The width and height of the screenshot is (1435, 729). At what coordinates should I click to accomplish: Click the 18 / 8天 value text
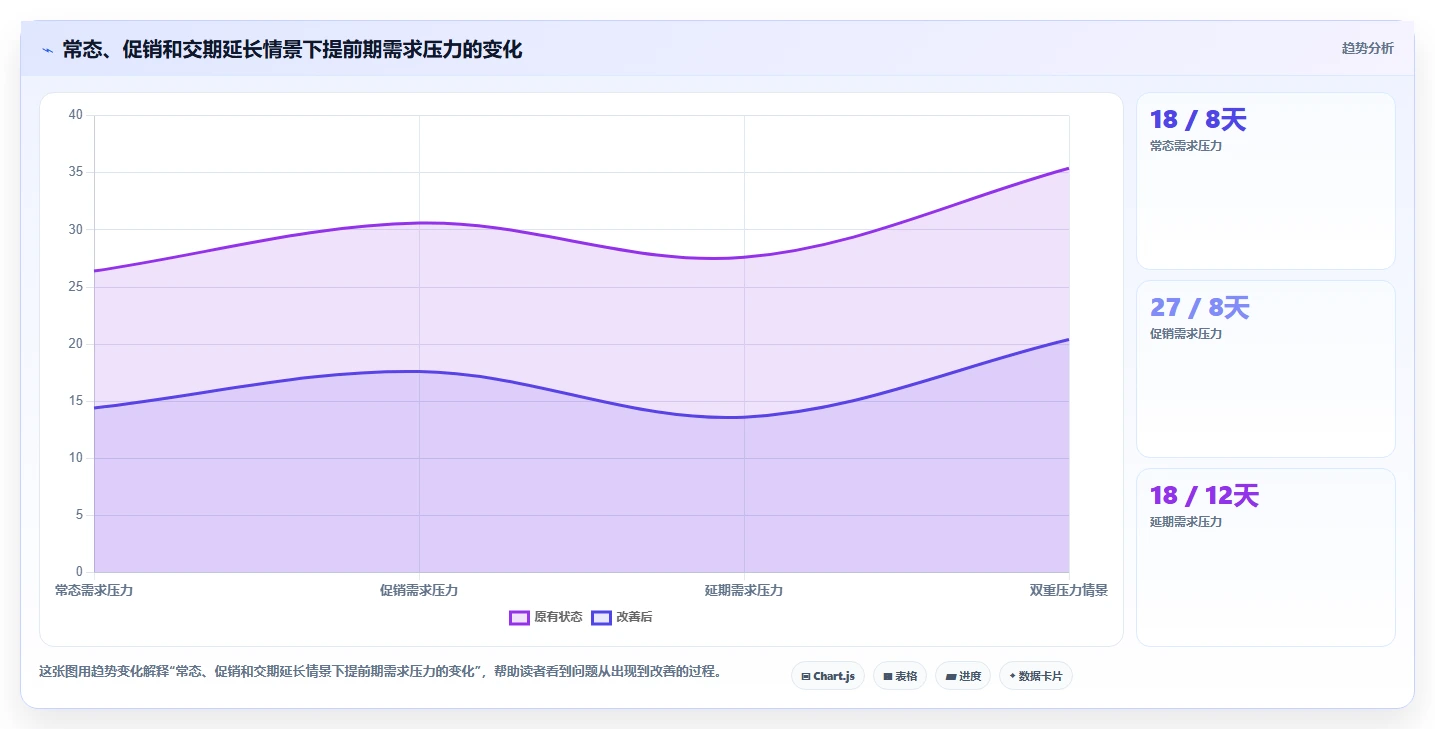[x=1198, y=120]
